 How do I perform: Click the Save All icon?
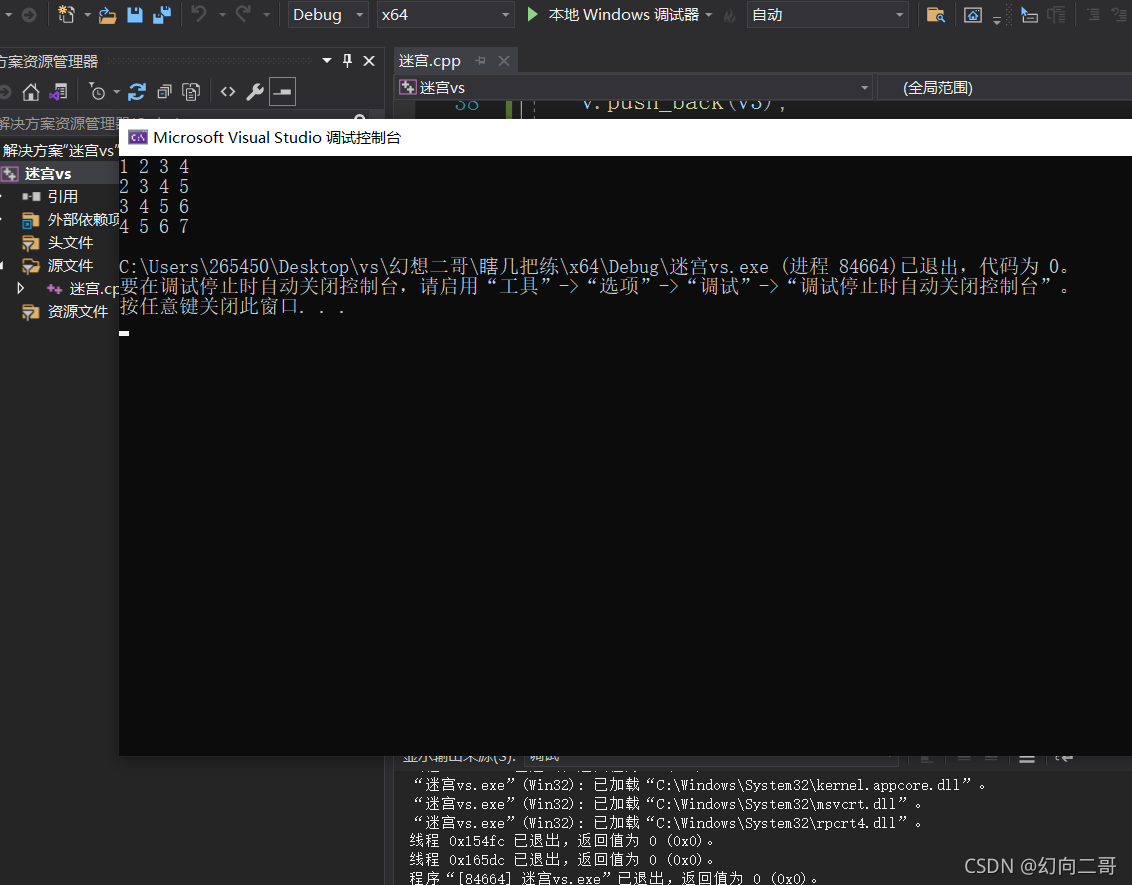162,14
